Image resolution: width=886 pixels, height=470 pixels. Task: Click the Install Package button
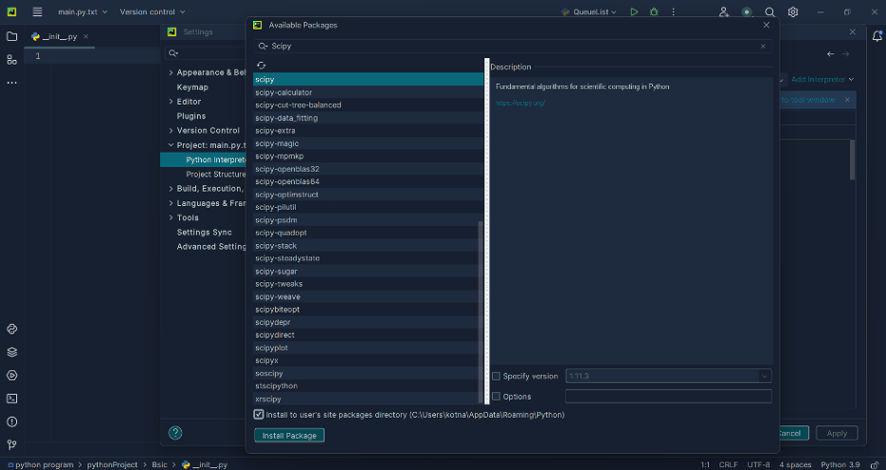(x=289, y=436)
